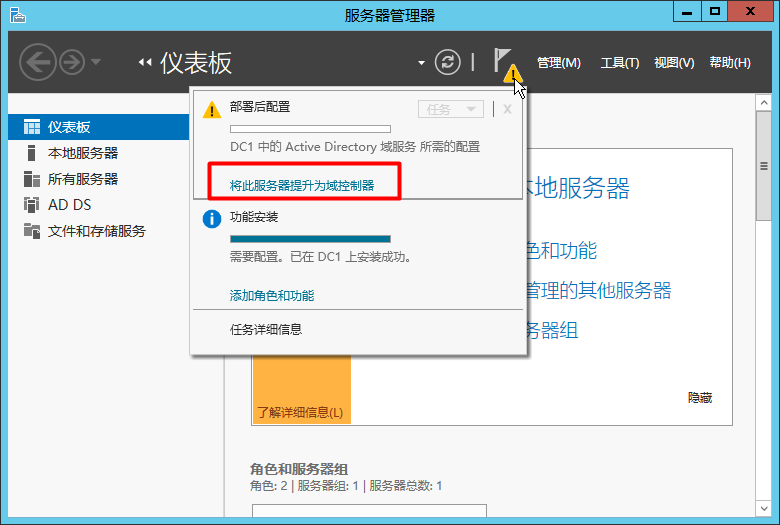780x525 pixels.
Task: Click the double-arrow breadcrumb before 仪表板
Action: 145,62
